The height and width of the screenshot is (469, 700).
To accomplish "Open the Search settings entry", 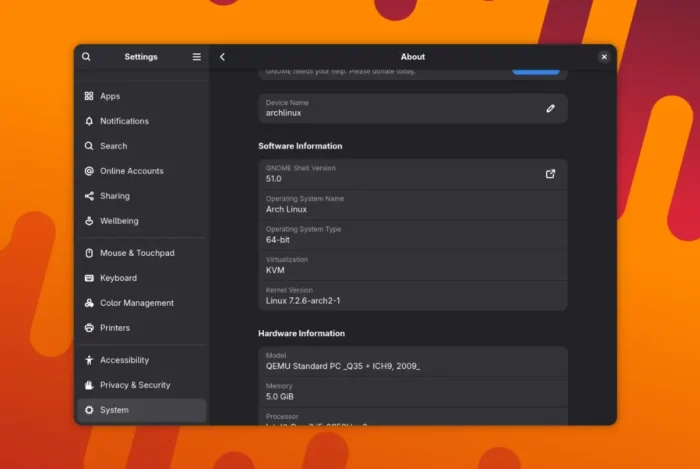I will coord(142,146).
